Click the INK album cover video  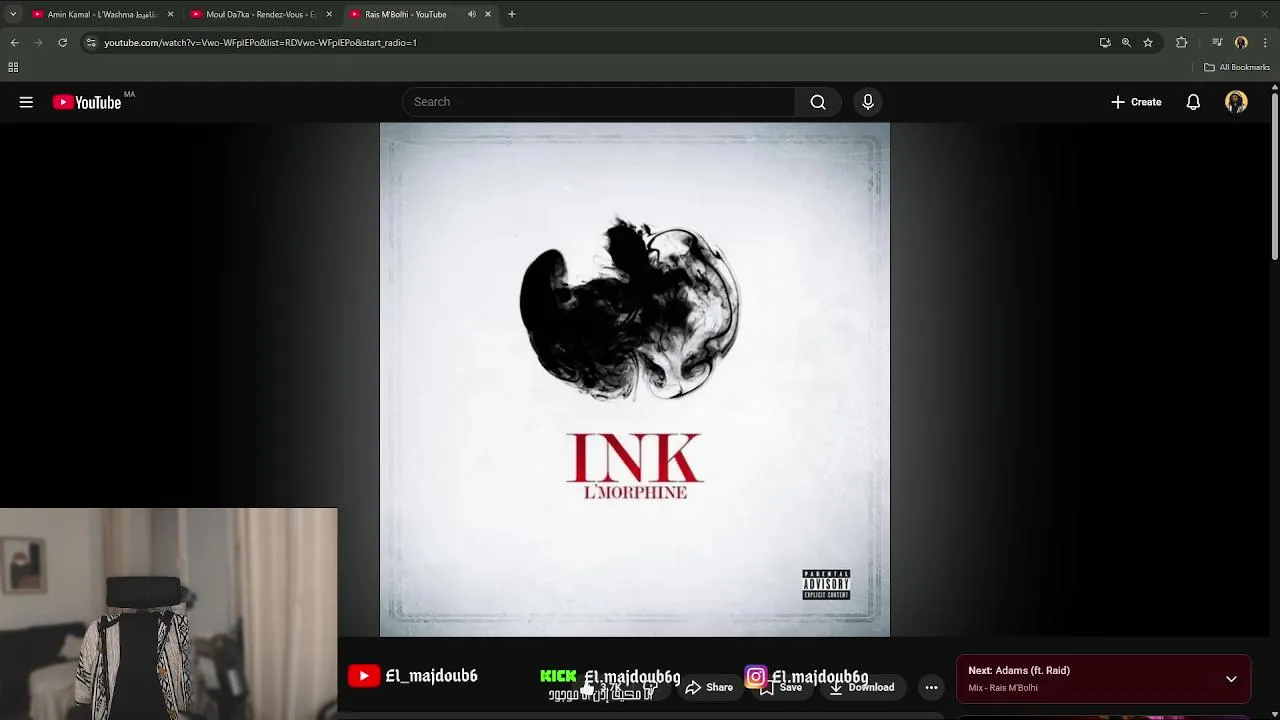[x=635, y=380]
